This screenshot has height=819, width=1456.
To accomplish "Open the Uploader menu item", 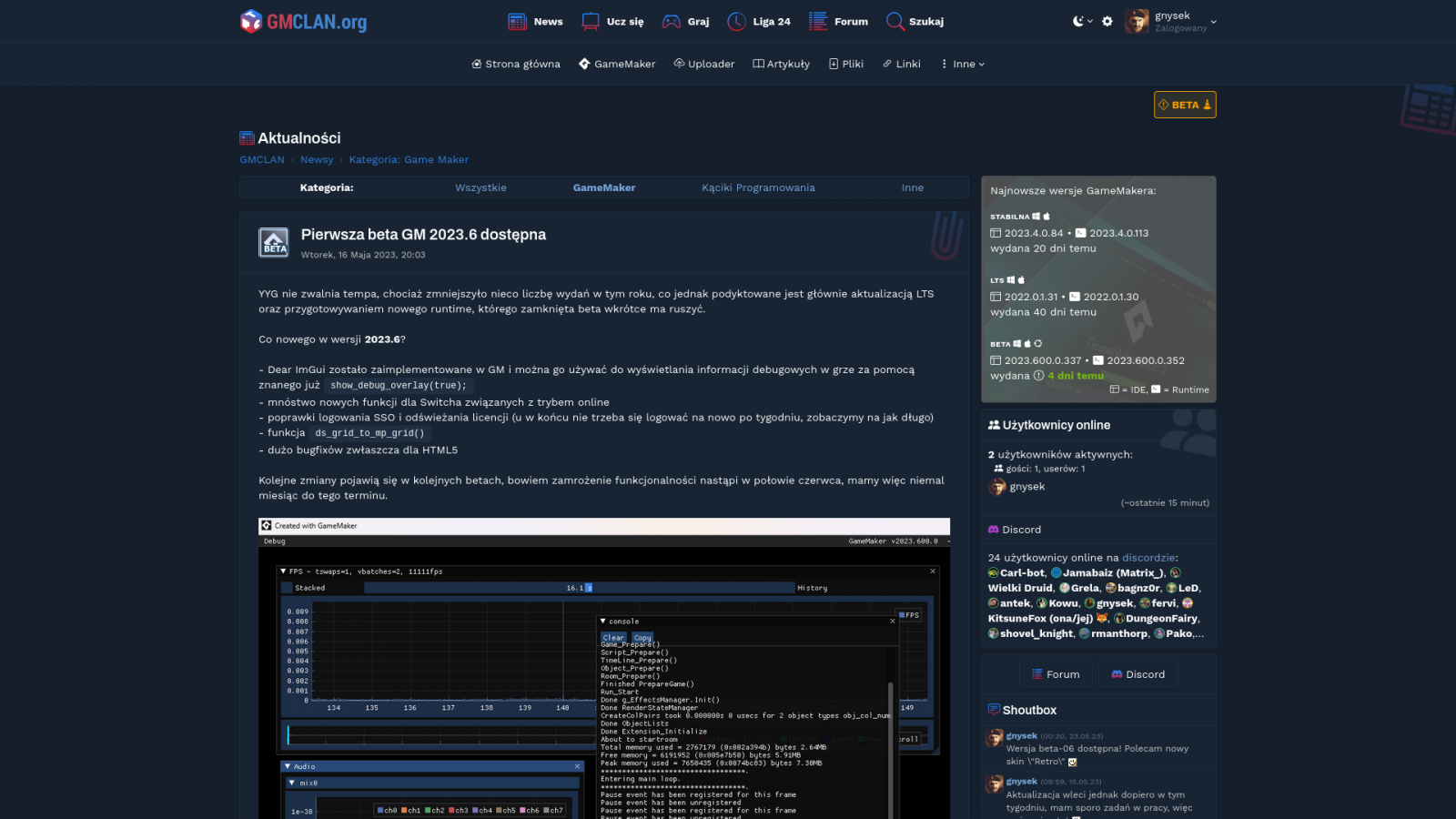I will tap(703, 64).
